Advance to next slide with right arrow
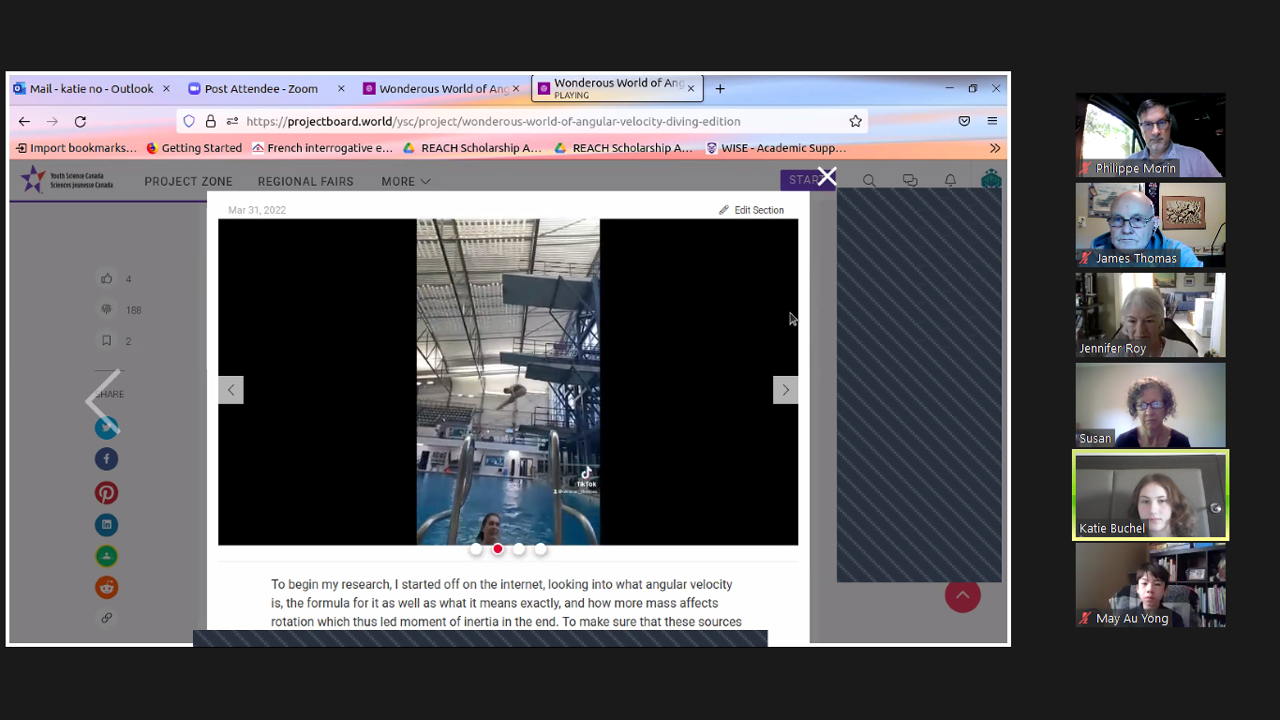Screen dimensions: 1280x720 click(785, 390)
